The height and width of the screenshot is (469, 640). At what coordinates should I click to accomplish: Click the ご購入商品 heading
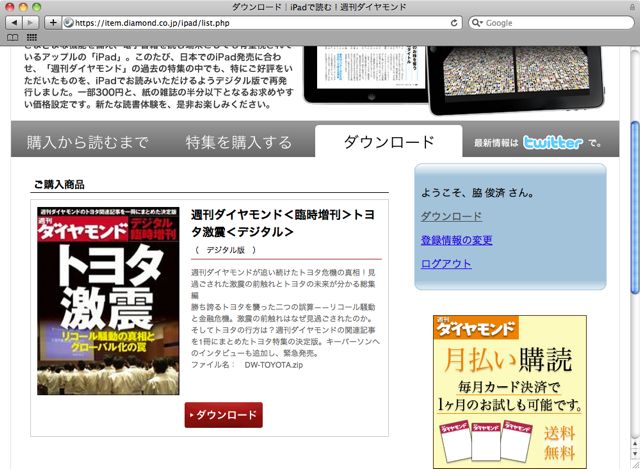coord(59,184)
